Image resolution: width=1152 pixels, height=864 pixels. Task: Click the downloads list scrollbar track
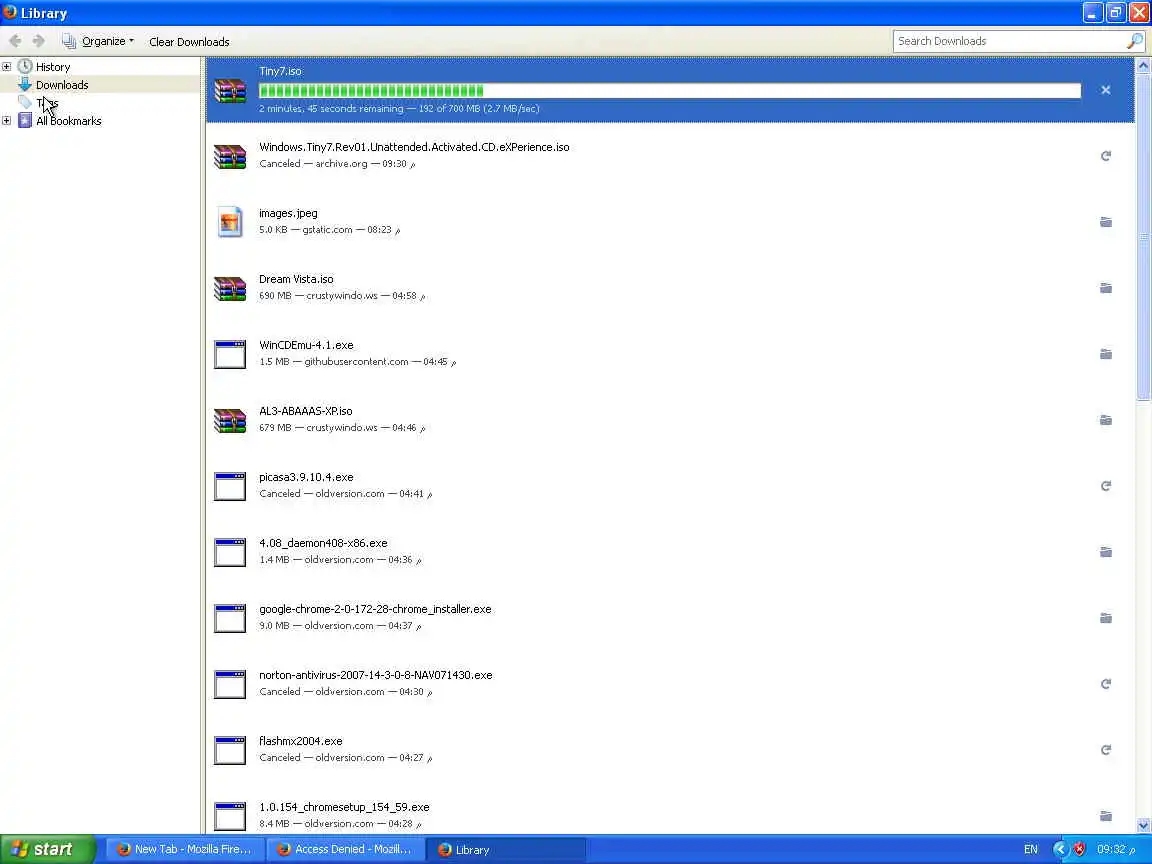(x=1143, y=610)
